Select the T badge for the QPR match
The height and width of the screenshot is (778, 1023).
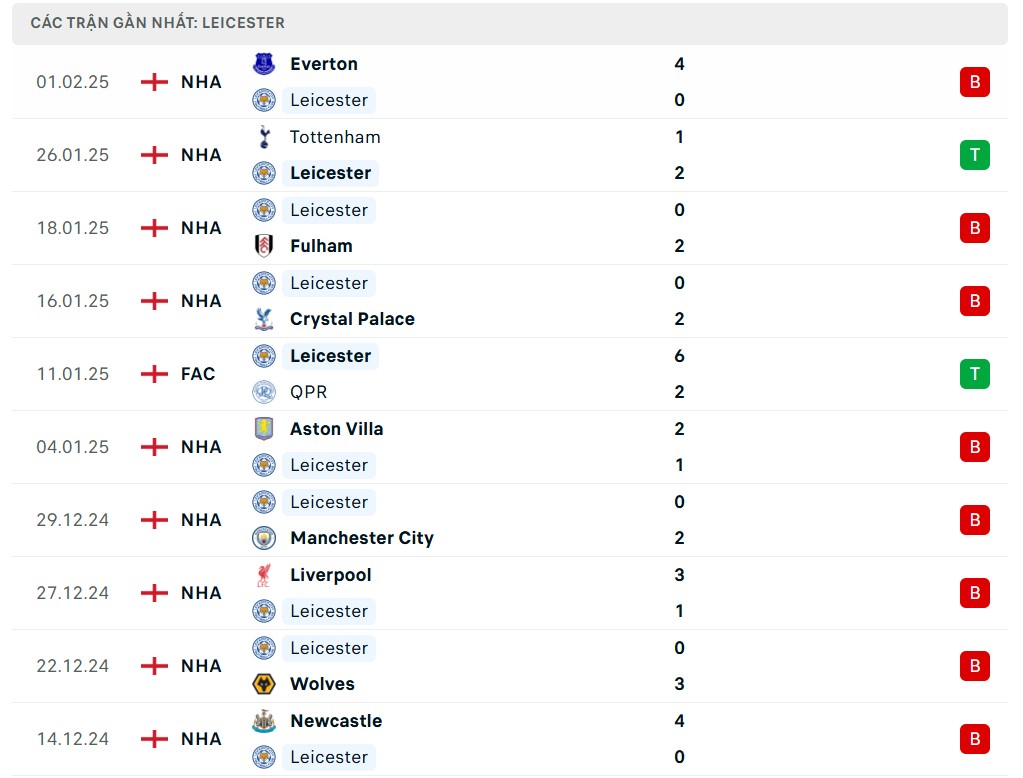click(x=974, y=374)
